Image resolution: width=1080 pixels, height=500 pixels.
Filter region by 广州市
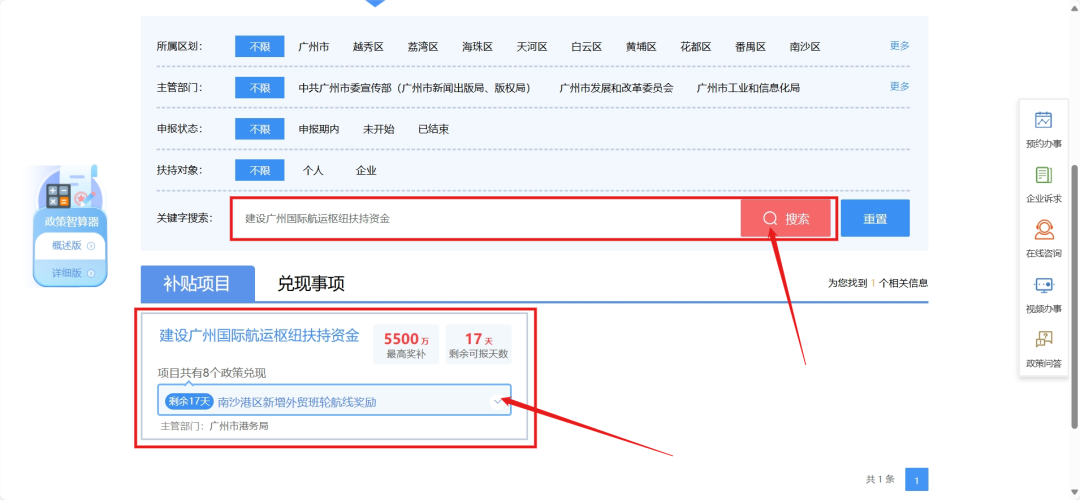pyautogui.click(x=313, y=47)
